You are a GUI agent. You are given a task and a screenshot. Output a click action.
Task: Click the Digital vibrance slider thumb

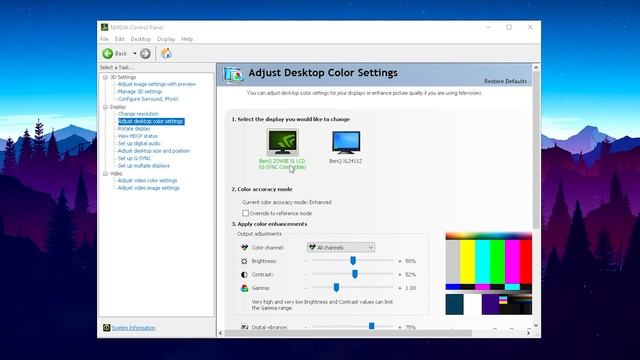[371, 326]
